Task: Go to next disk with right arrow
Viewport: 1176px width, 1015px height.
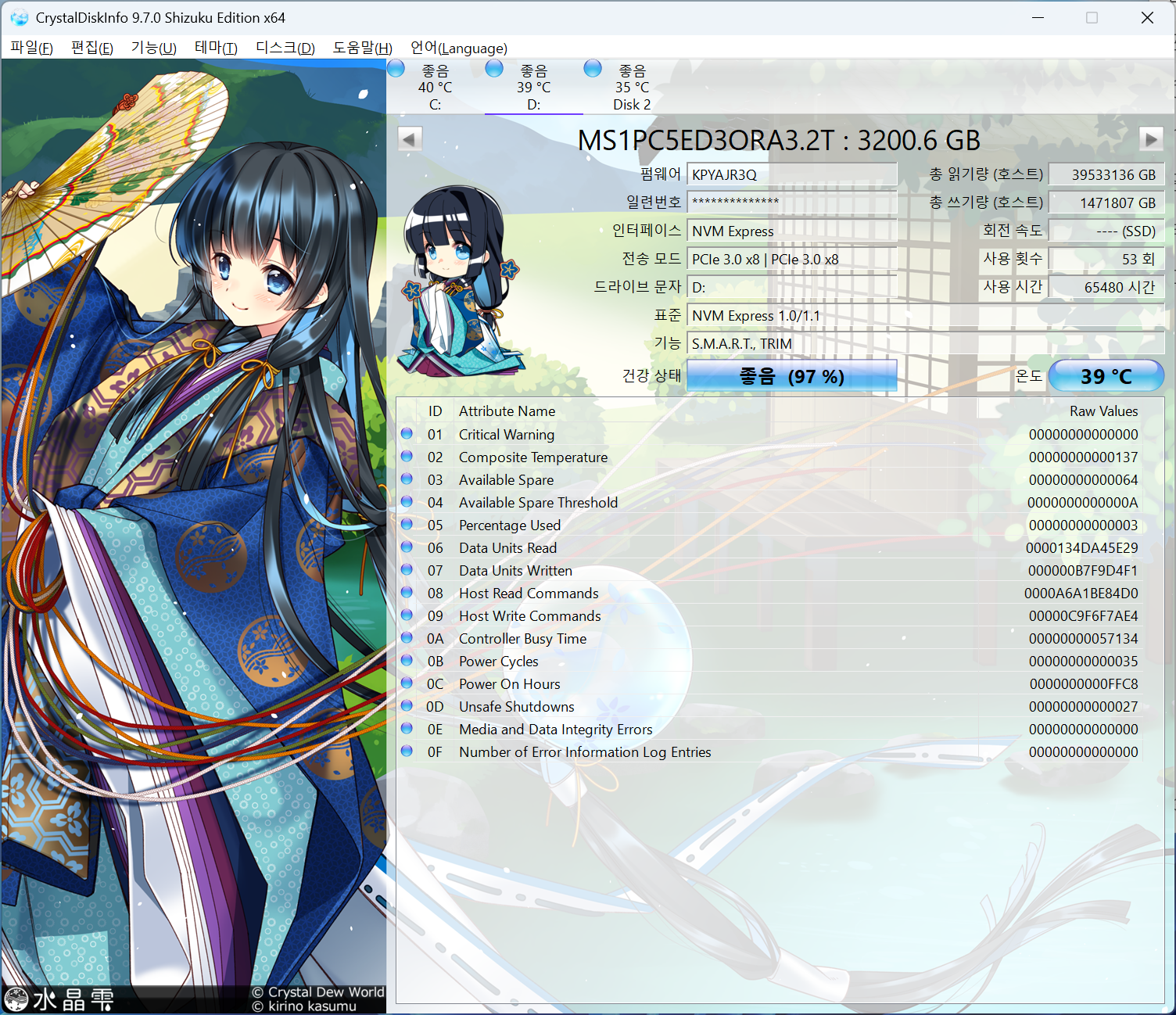Action: click(1150, 139)
